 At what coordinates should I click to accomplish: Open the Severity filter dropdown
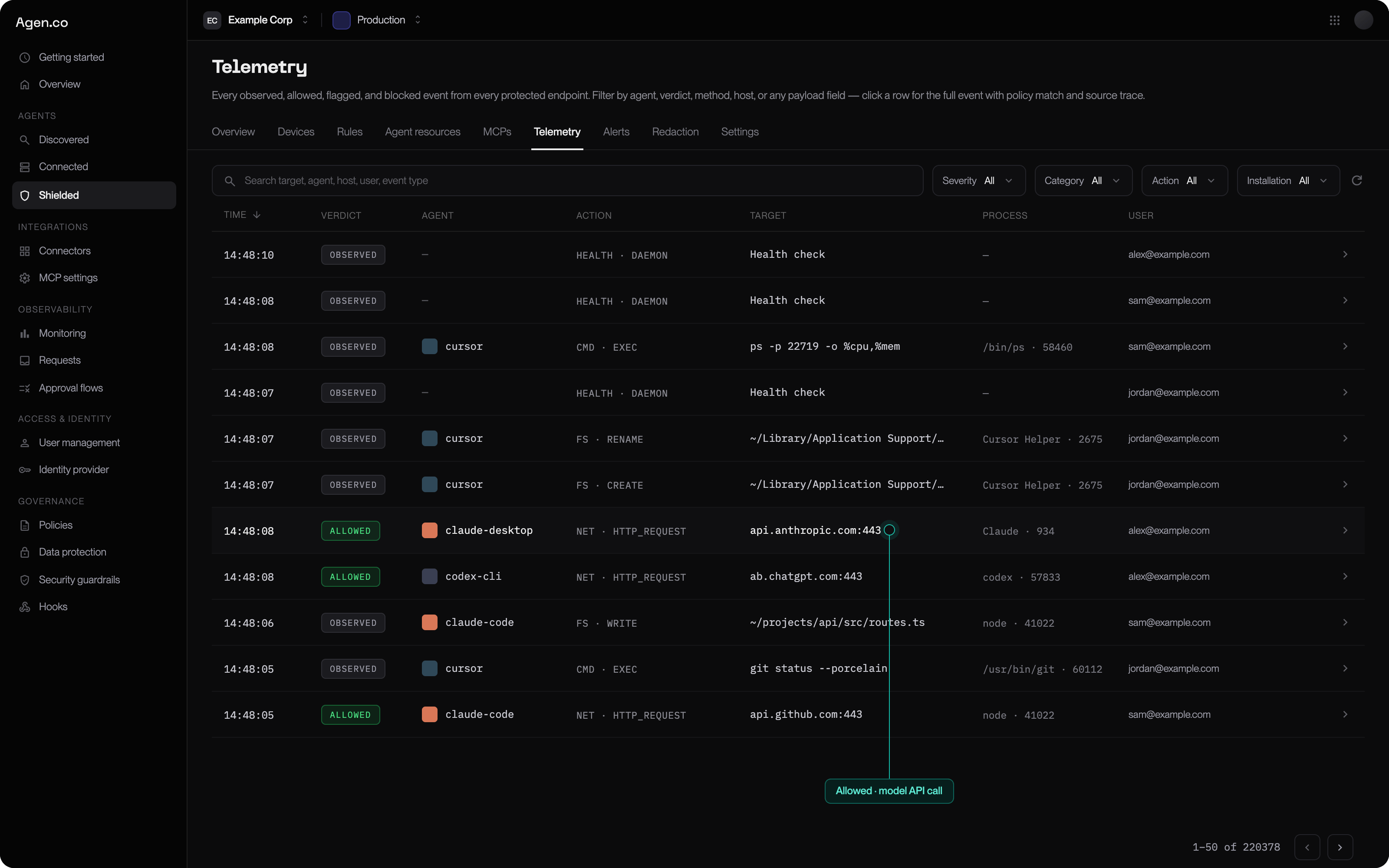tap(979, 181)
